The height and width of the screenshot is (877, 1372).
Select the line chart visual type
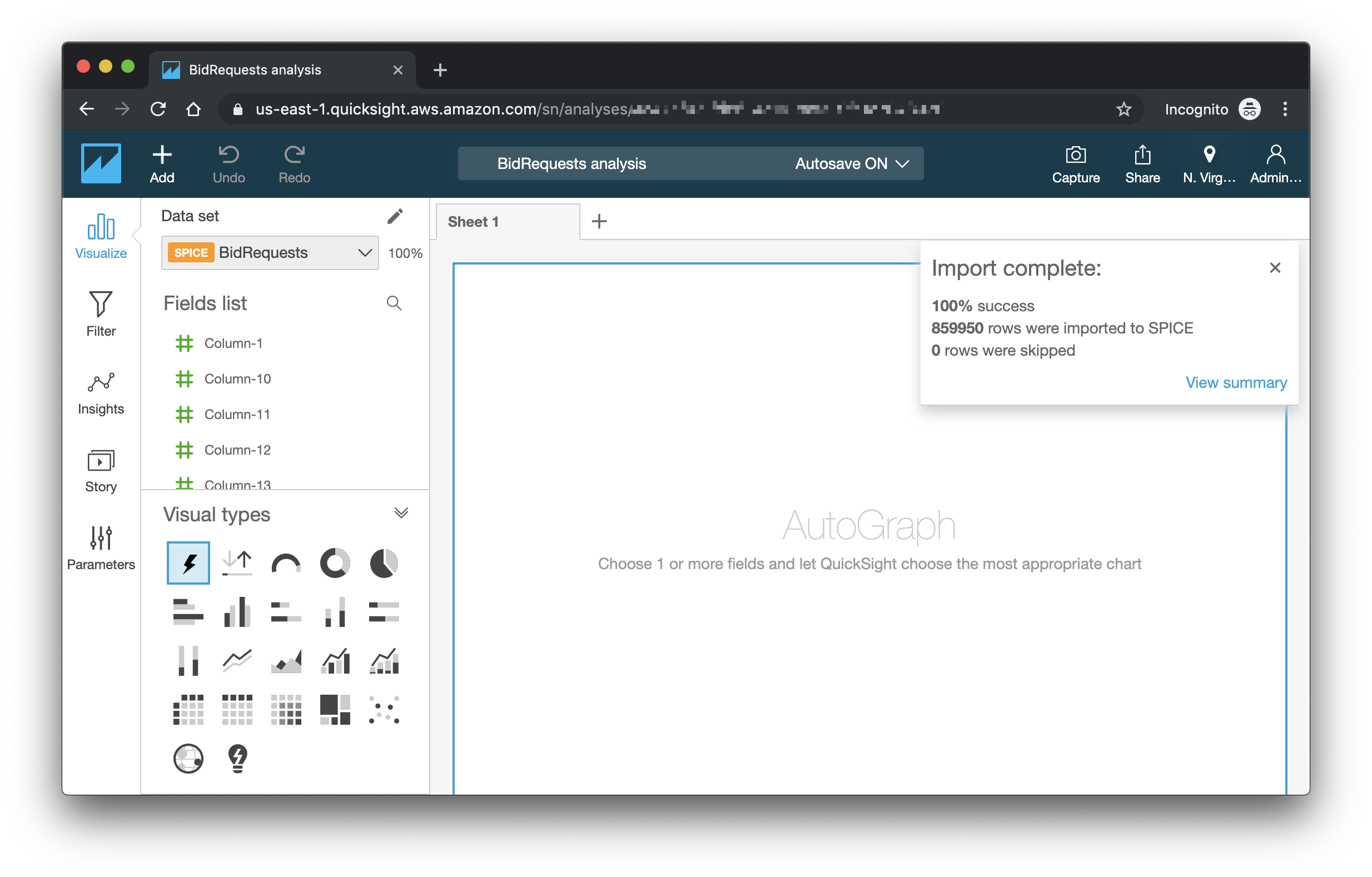(x=237, y=661)
